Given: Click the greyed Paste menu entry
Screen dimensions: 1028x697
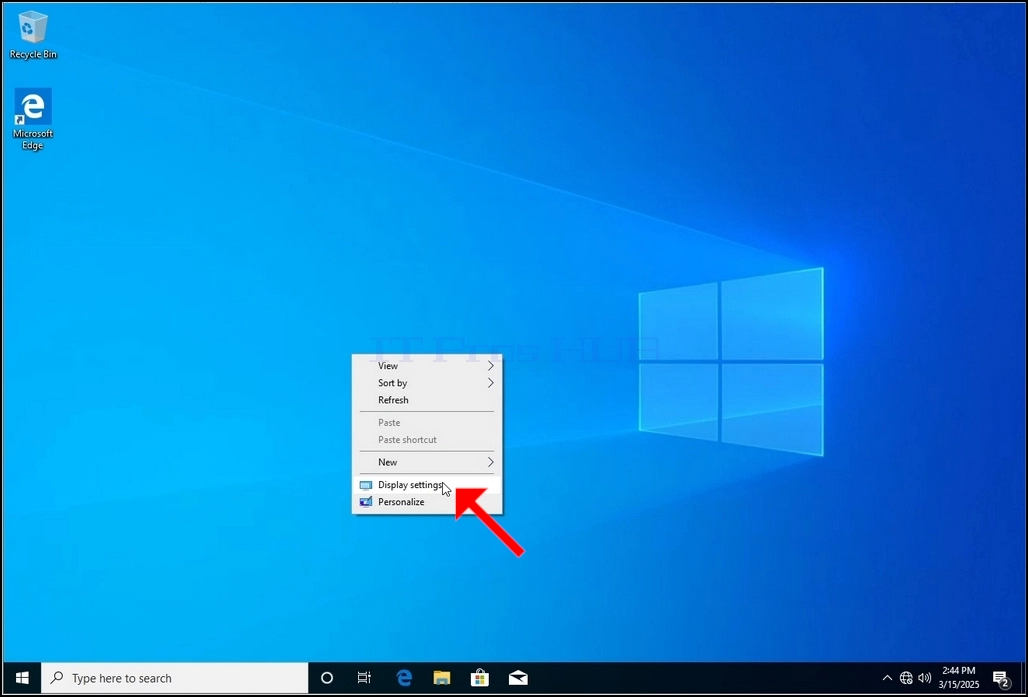Looking at the screenshot, I should coord(427,423).
